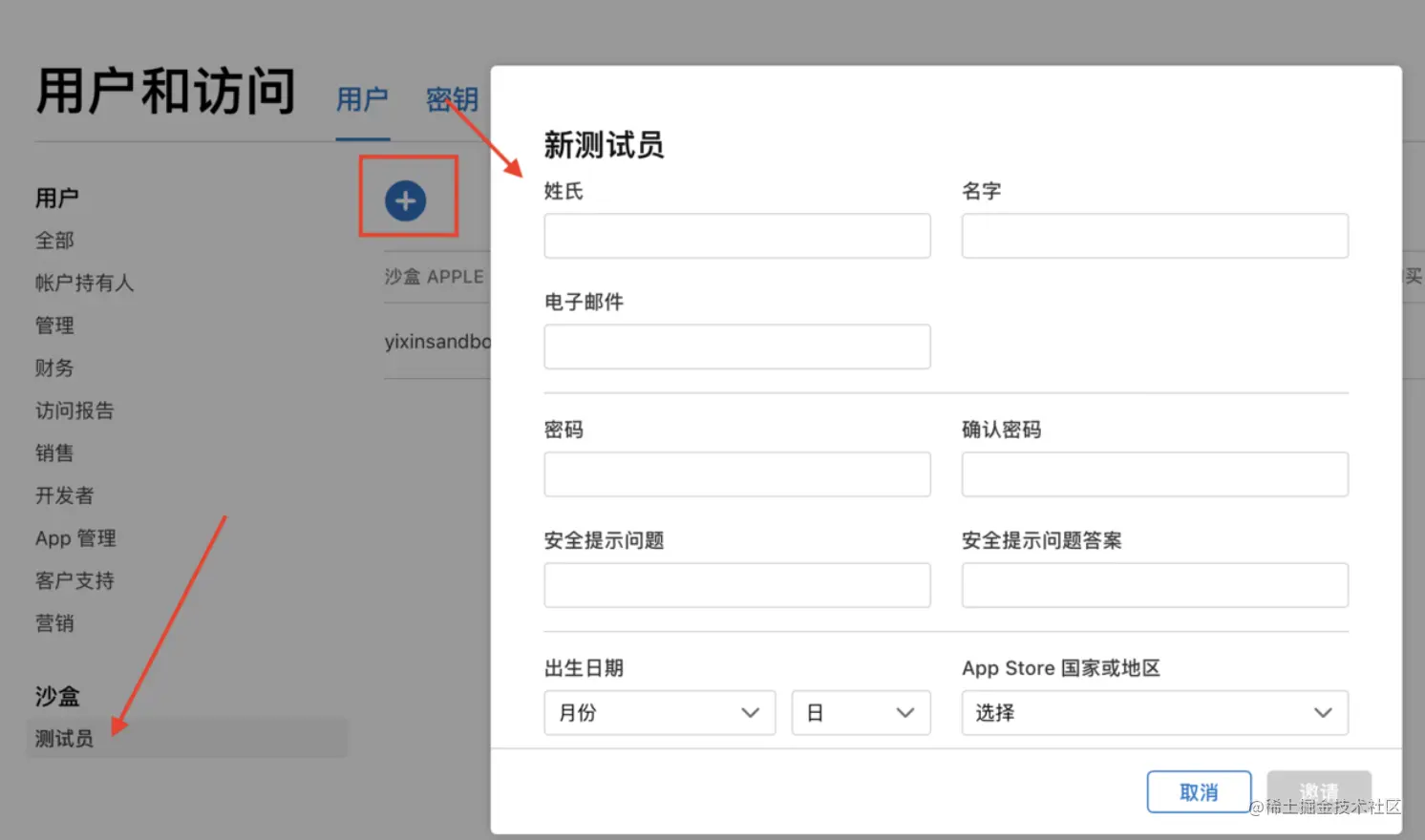Click the 密码 input field
Viewport: 1425px width, 840px height.
pyautogui.click(x=737, y=474)
